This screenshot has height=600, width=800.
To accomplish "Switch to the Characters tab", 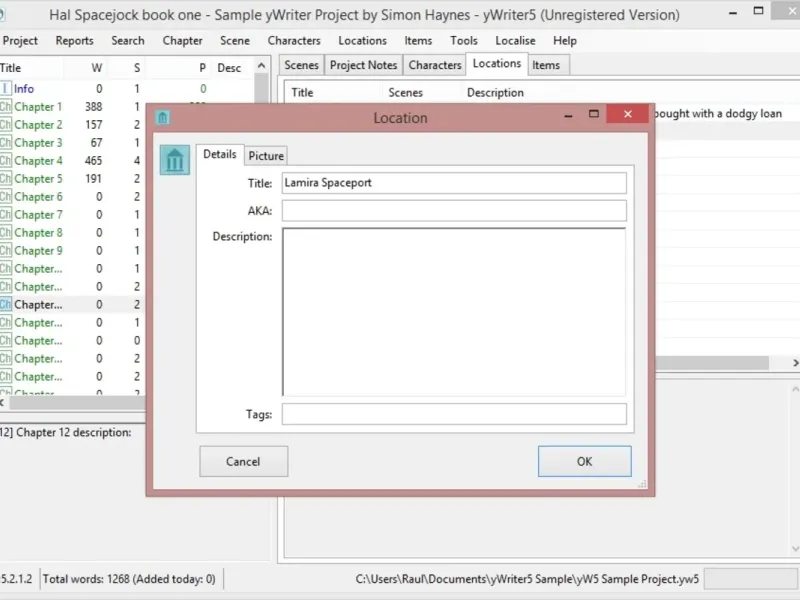I will 435,65.
